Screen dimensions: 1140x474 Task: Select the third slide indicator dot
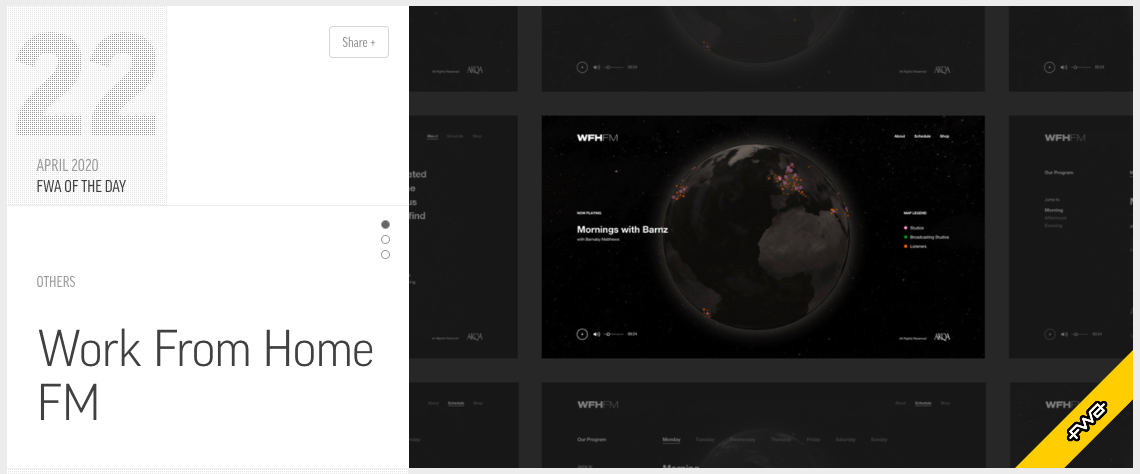pyautogui.click(x=385, y=254)
